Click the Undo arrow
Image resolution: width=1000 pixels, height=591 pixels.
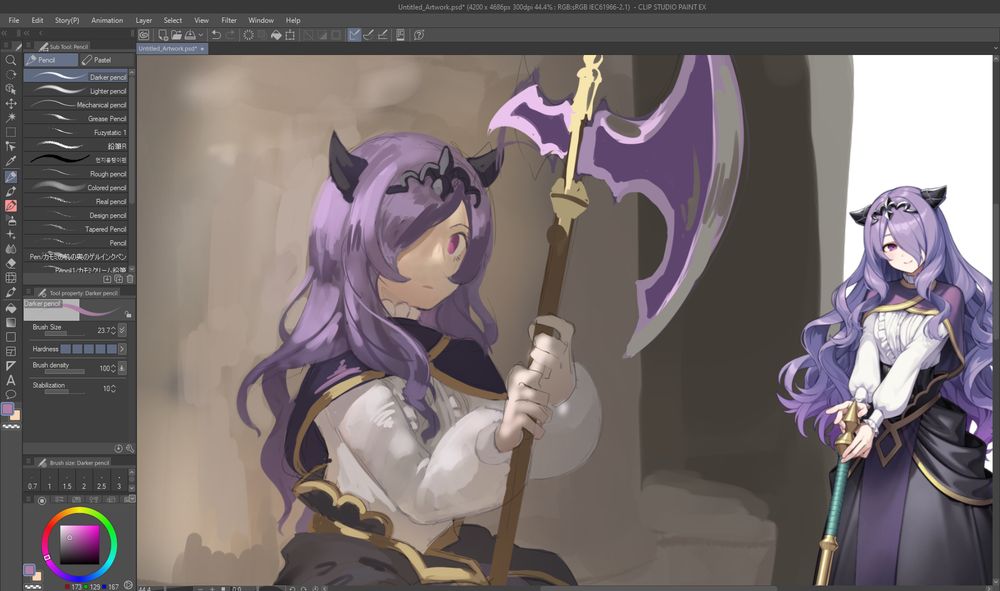(x=216, y=35)
